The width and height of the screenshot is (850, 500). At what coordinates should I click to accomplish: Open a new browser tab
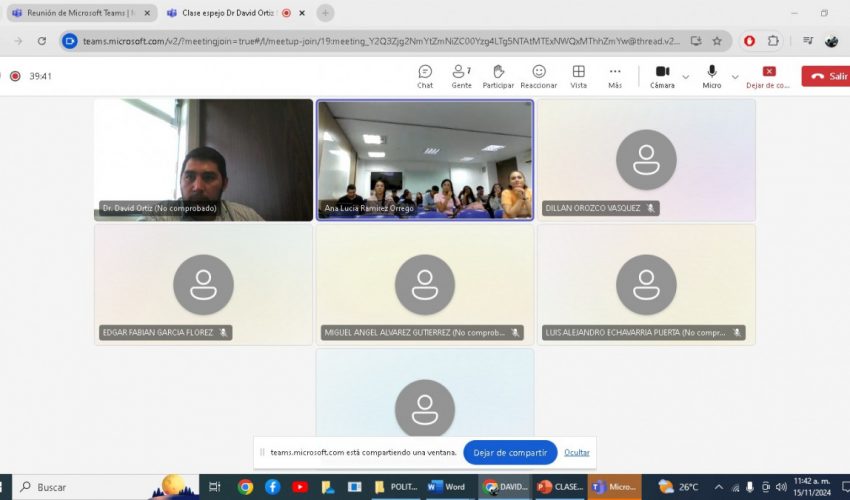coord(325,13)
